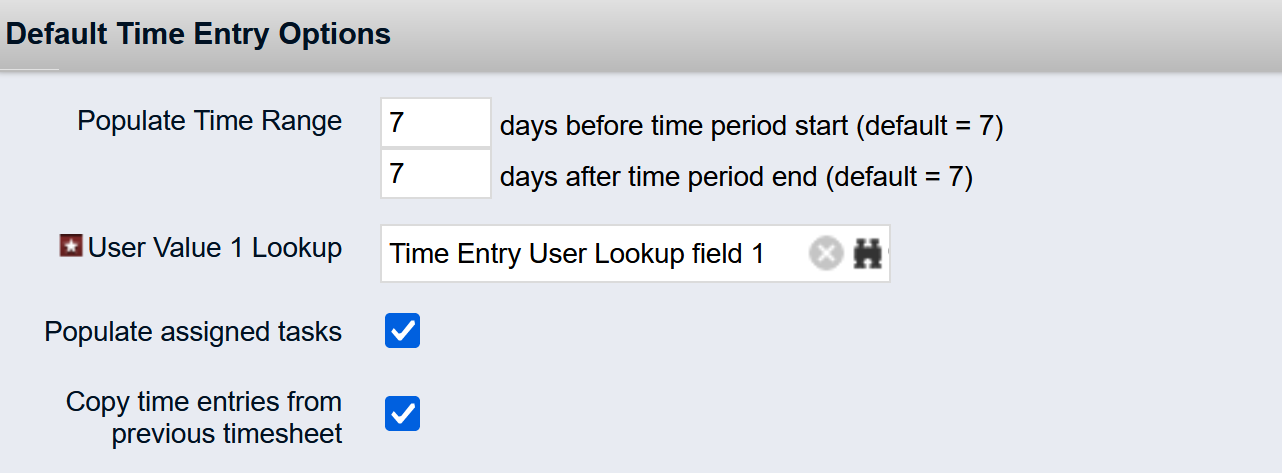Click the Populate assigned tasks label
1282x473 pixels.
tap(193, 332)
